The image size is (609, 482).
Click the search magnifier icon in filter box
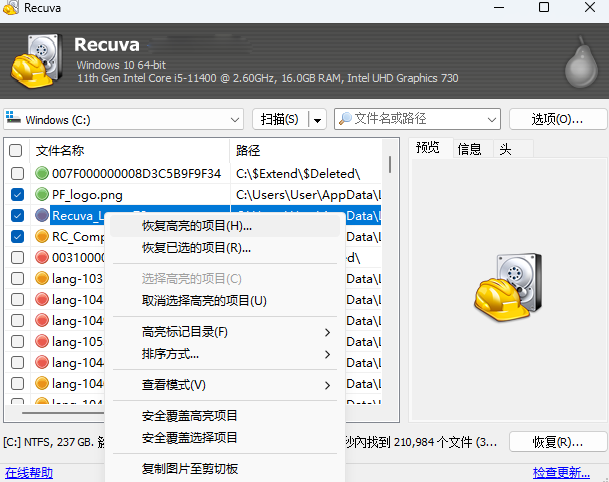pyautogui.click(x=345, y=119)
